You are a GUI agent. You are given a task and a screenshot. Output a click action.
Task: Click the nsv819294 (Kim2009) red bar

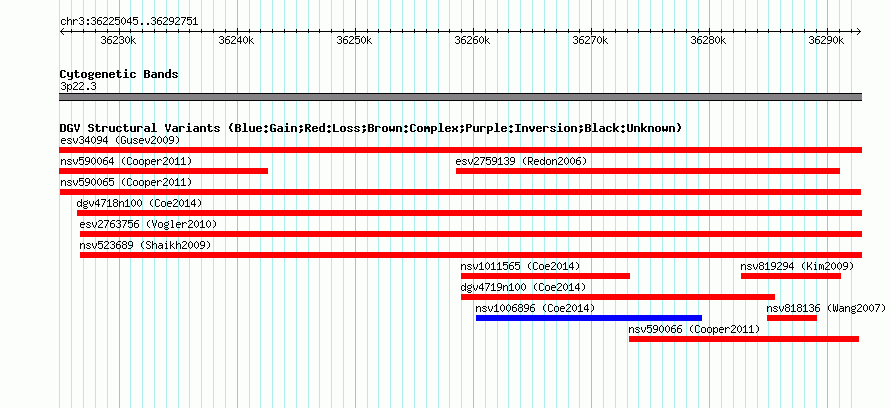pyautogui.click(x=791, y=276)
